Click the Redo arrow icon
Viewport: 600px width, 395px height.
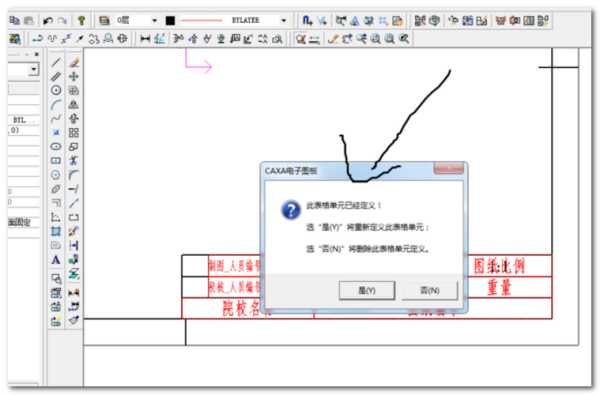(x=62, y=20)
